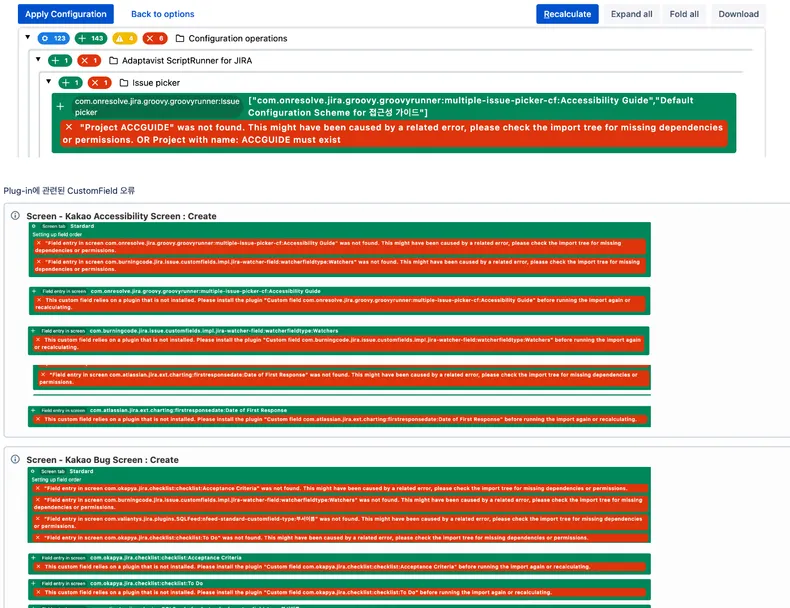790x608 pixels.
Task: Click the Adaptavist ScriptRunner folder icon
Action: click(113, 60)
